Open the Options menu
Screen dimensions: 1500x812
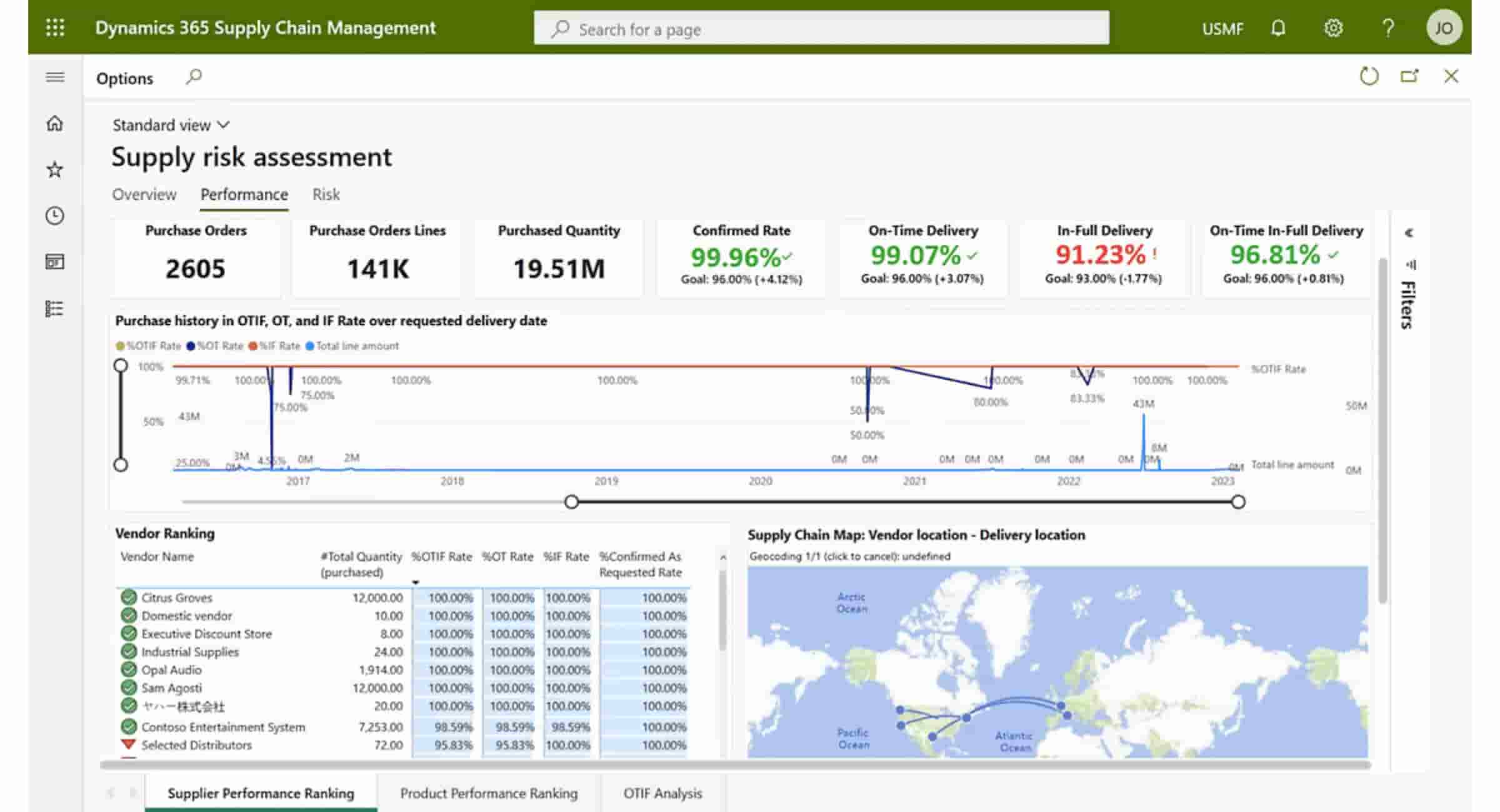click(124, 78)
